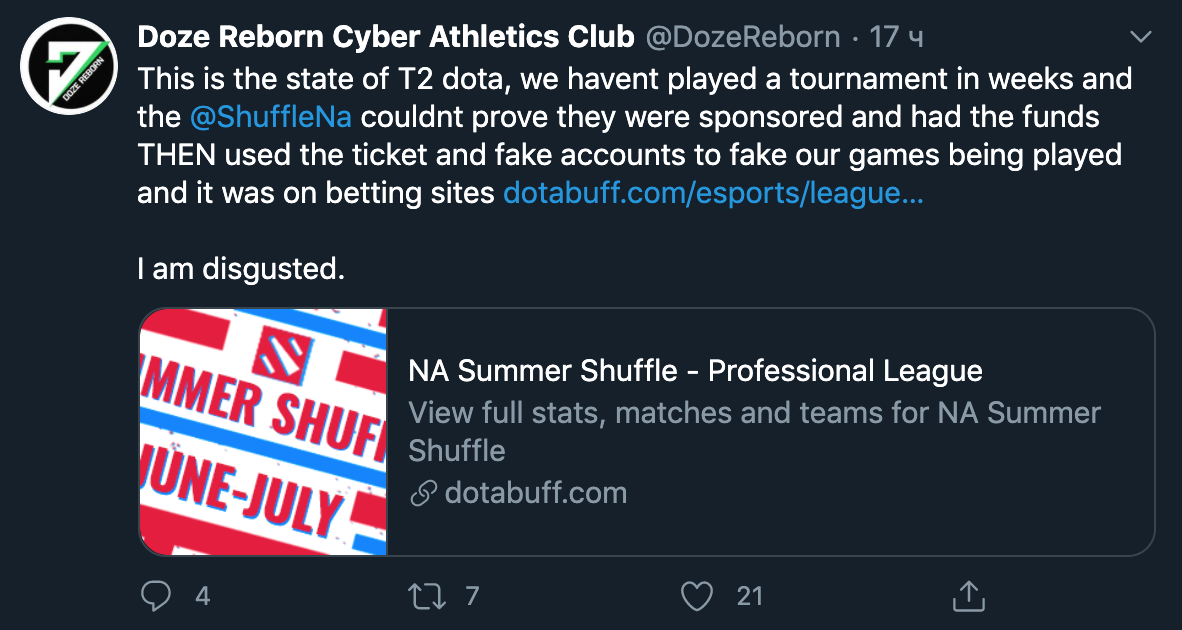Screen dimensions: 1182x630
Task: Click the Doze Reborn profile avatar
Action: coord(67,66)
